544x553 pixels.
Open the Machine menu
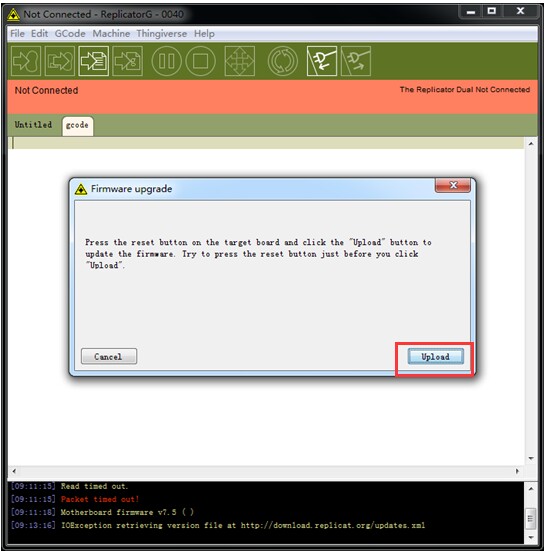[111, 34]
